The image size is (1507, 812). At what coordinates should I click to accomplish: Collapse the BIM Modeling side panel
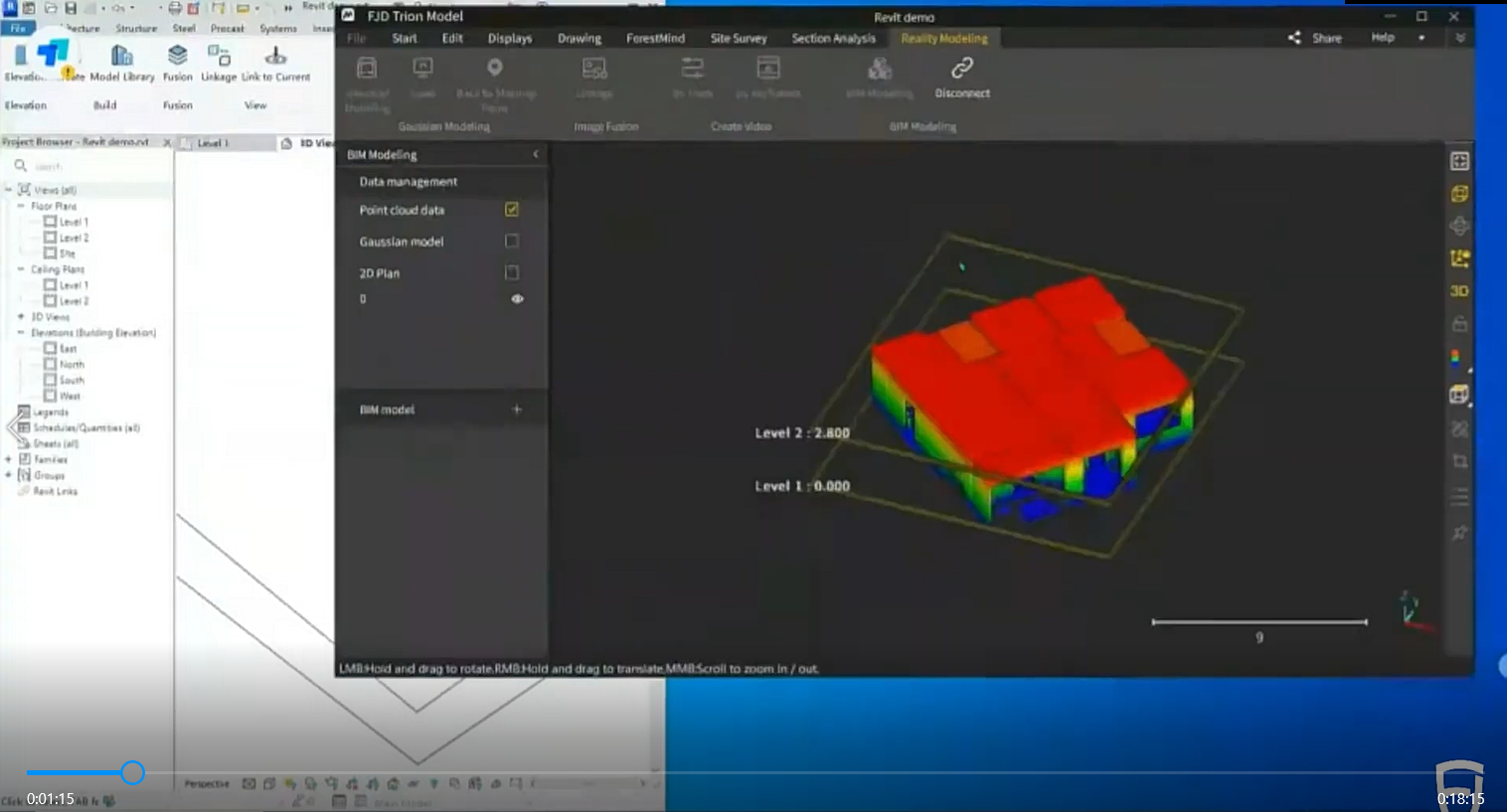click(536, 154)
